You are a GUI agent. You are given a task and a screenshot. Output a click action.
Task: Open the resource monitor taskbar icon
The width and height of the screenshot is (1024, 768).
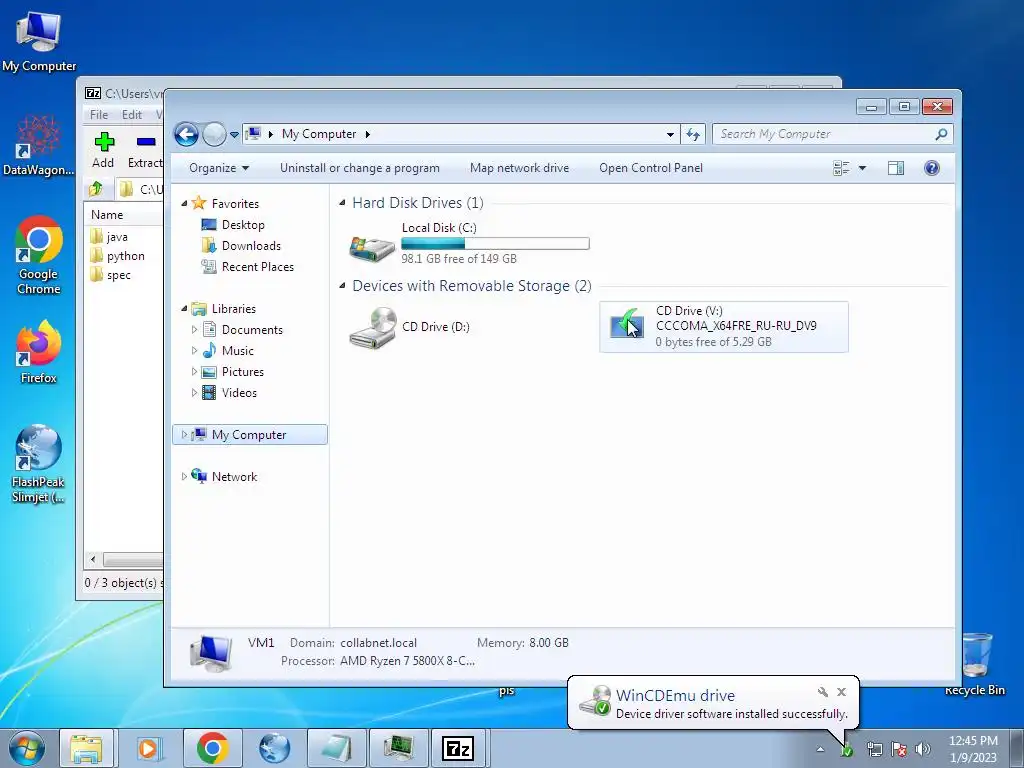(398, 748)
